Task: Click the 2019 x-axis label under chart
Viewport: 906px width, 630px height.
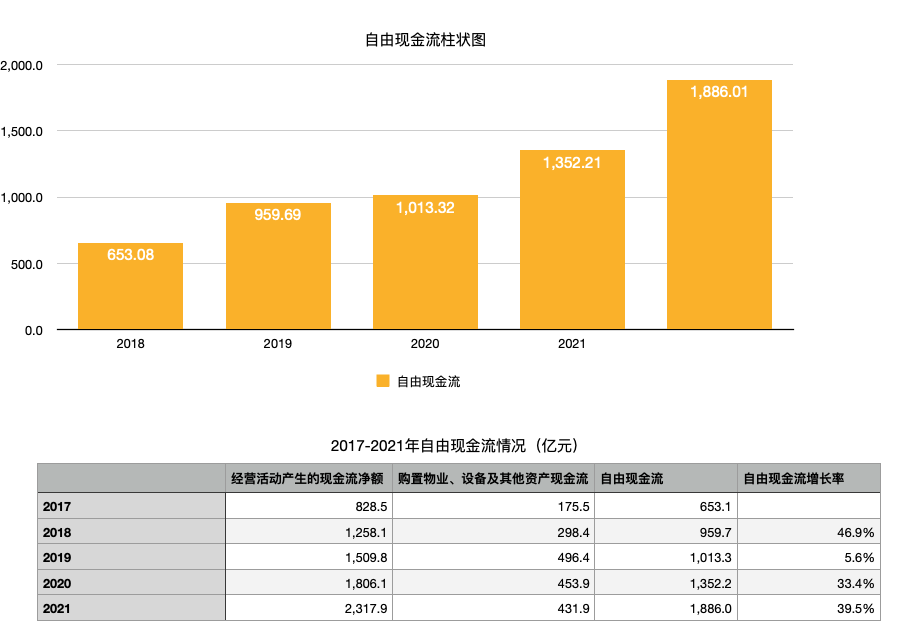Action: (x=277, y=344)
